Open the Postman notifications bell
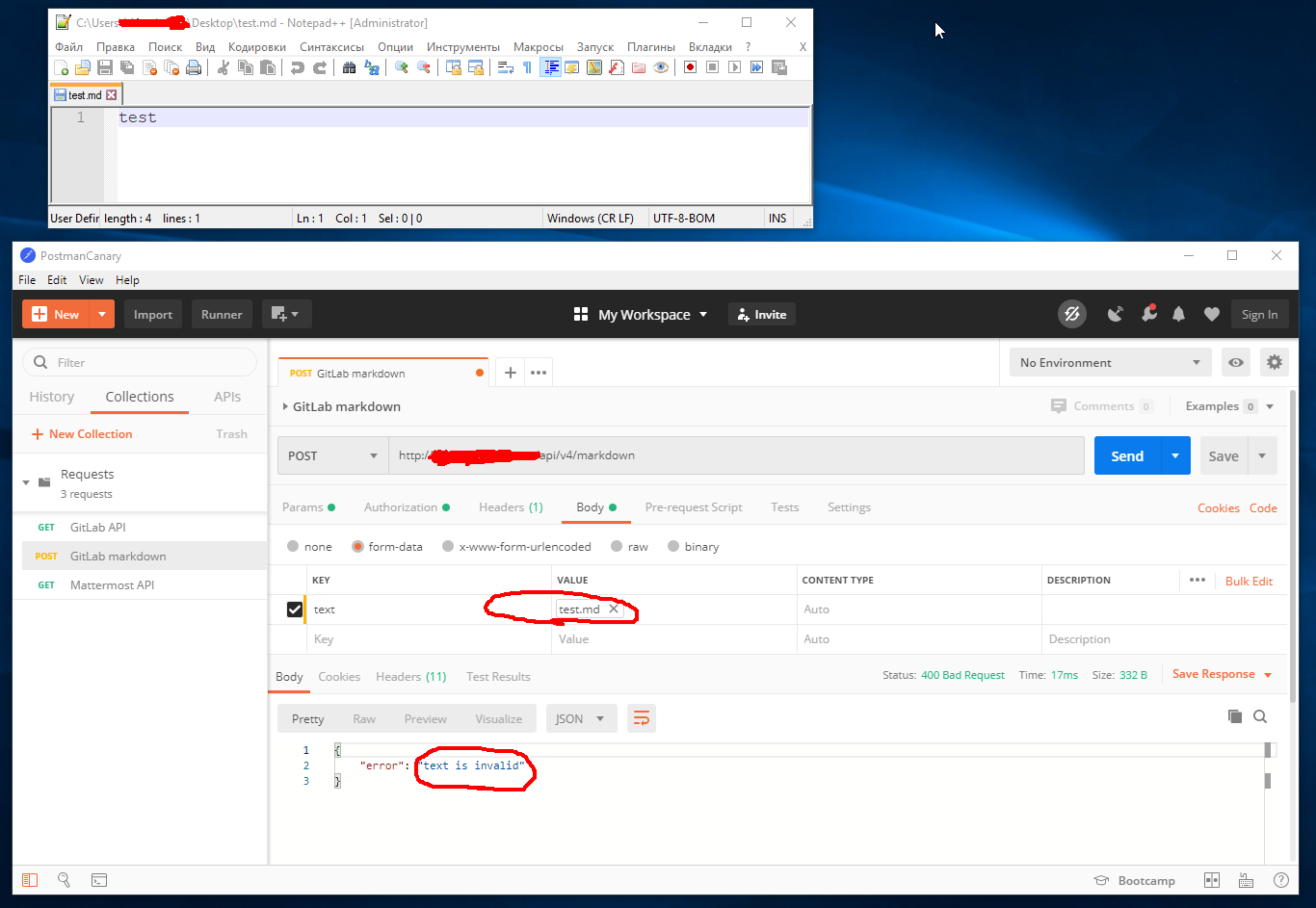The image size is (1316, 908). [1178, 314]
